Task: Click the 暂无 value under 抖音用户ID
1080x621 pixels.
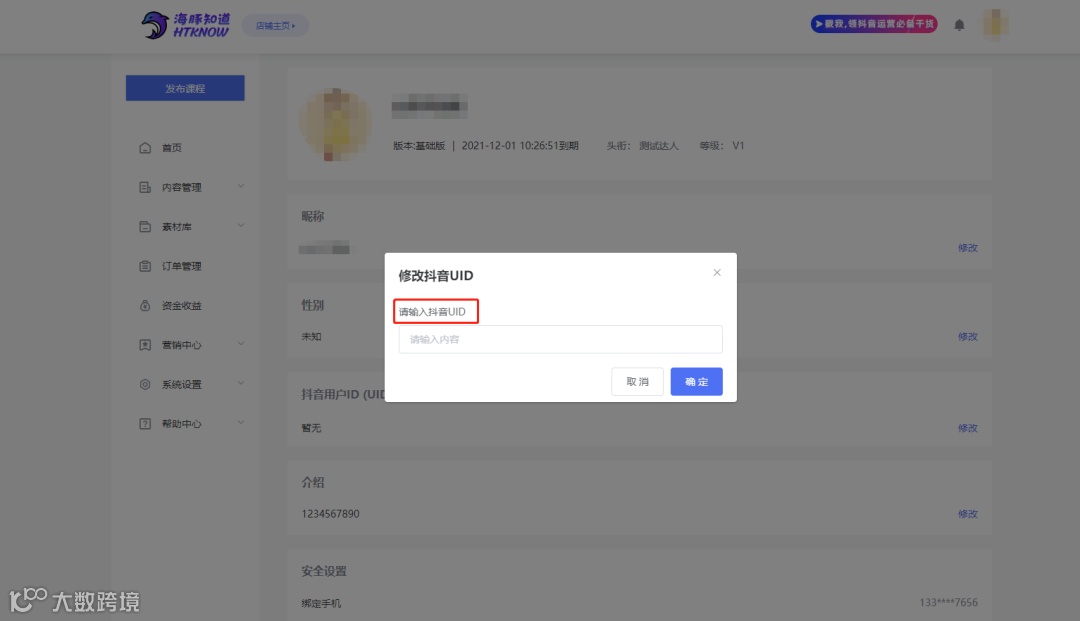Action: (311, 428)
